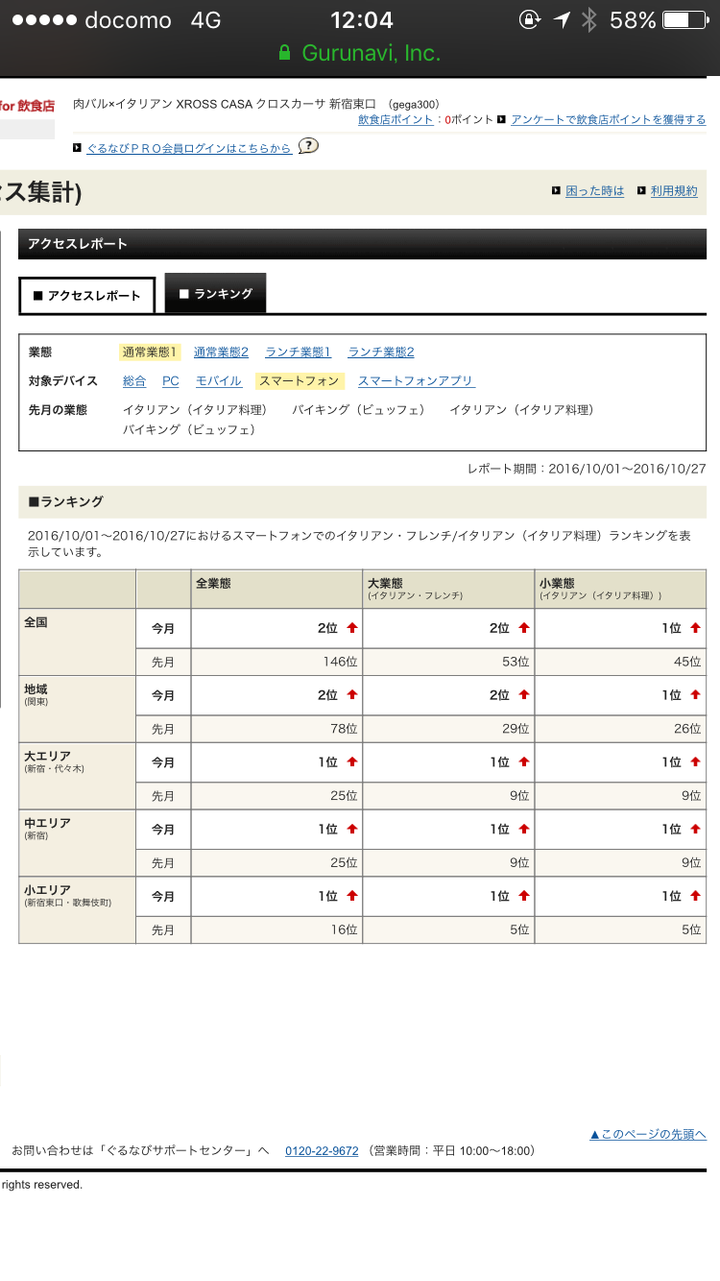
Task: Click 地域 先月 value 26位
Action: [x=687, y=729]
